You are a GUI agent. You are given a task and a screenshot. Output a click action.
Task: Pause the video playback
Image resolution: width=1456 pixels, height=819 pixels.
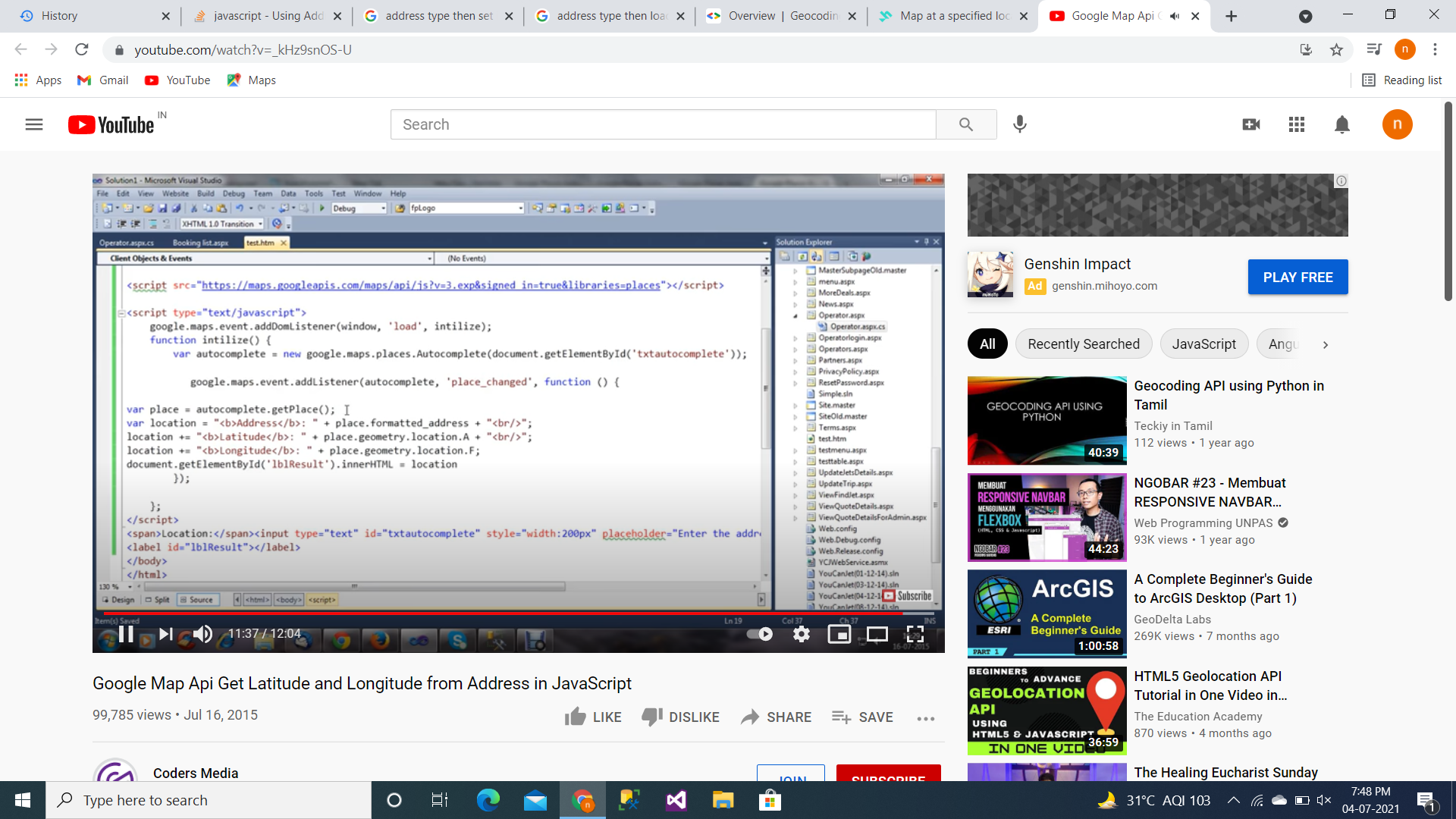pyautogui.click(x=126, y=634)
